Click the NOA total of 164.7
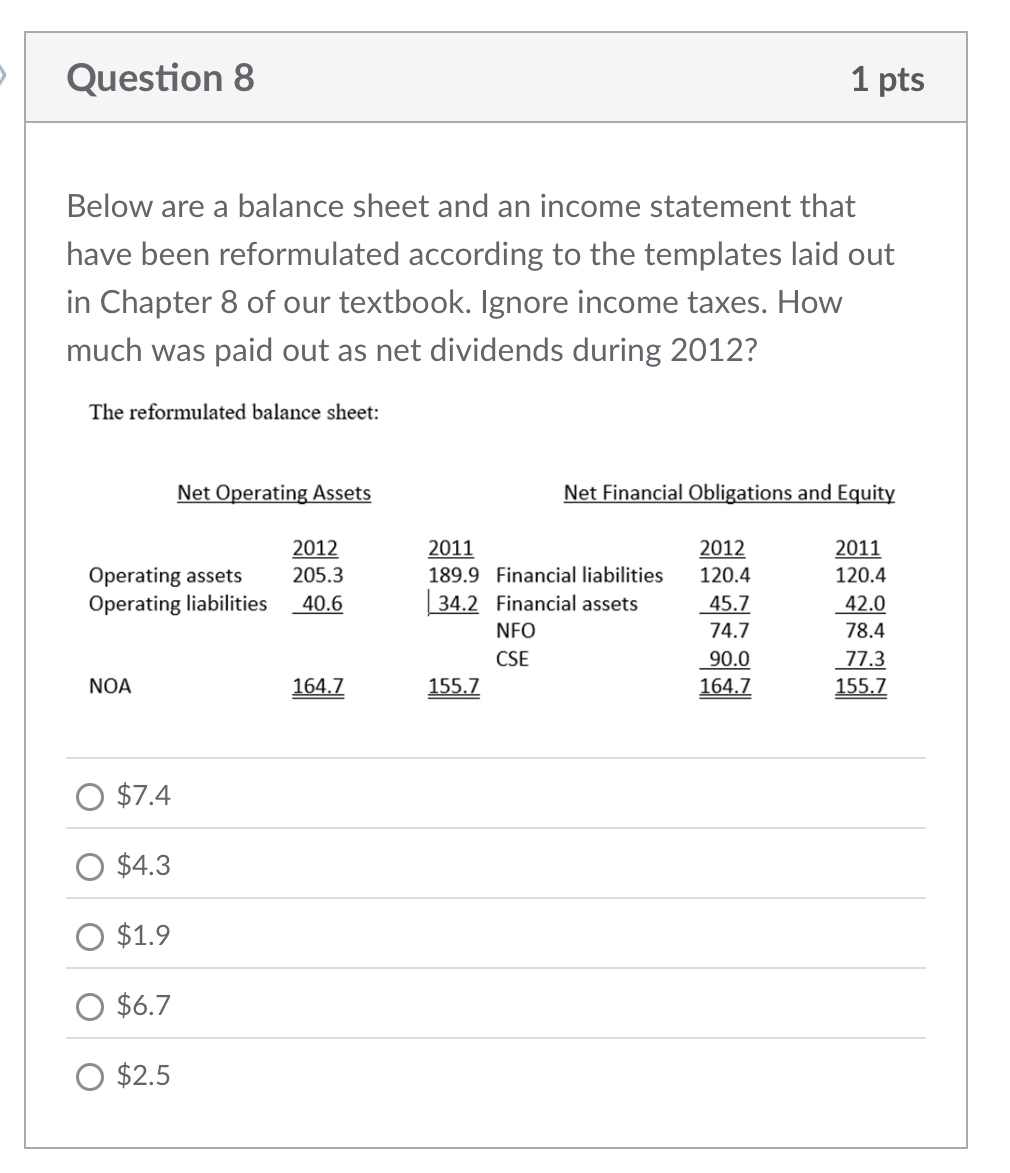 [318, 686]
